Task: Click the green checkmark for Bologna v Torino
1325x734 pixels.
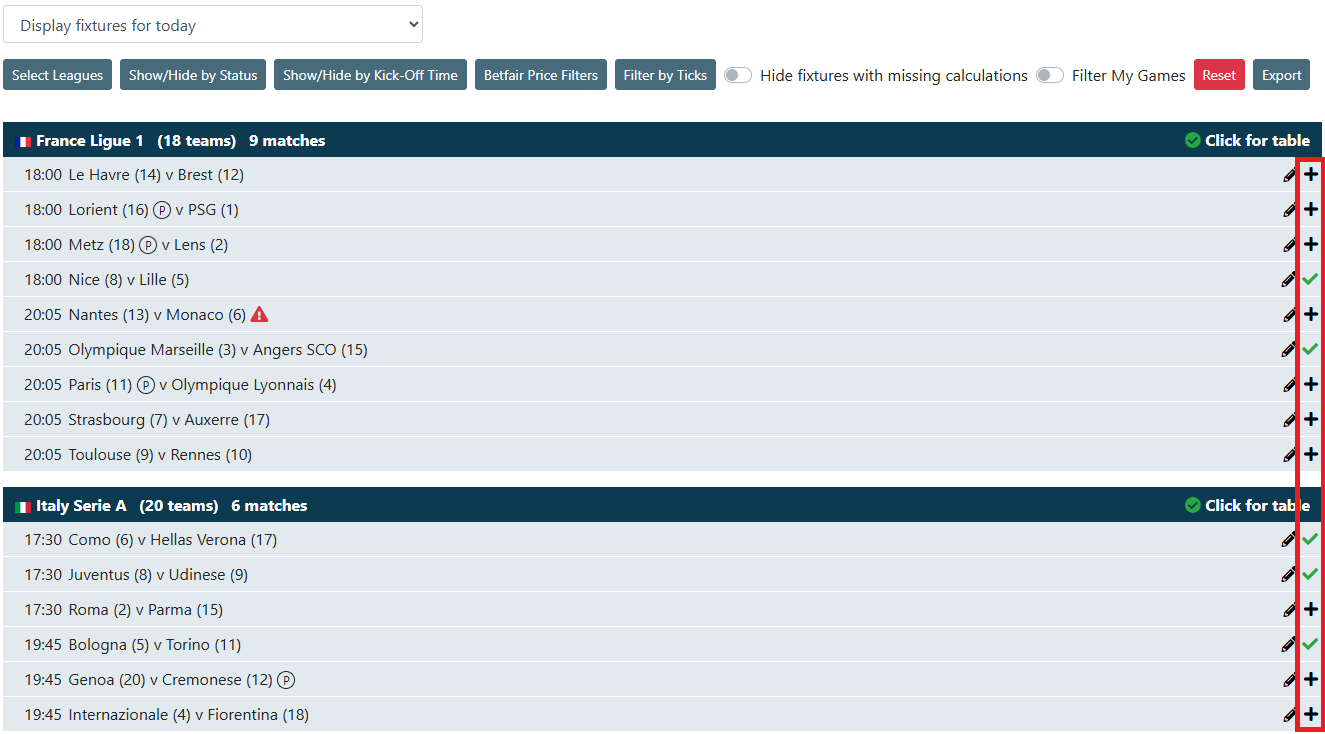Action: pos(1310,645)
